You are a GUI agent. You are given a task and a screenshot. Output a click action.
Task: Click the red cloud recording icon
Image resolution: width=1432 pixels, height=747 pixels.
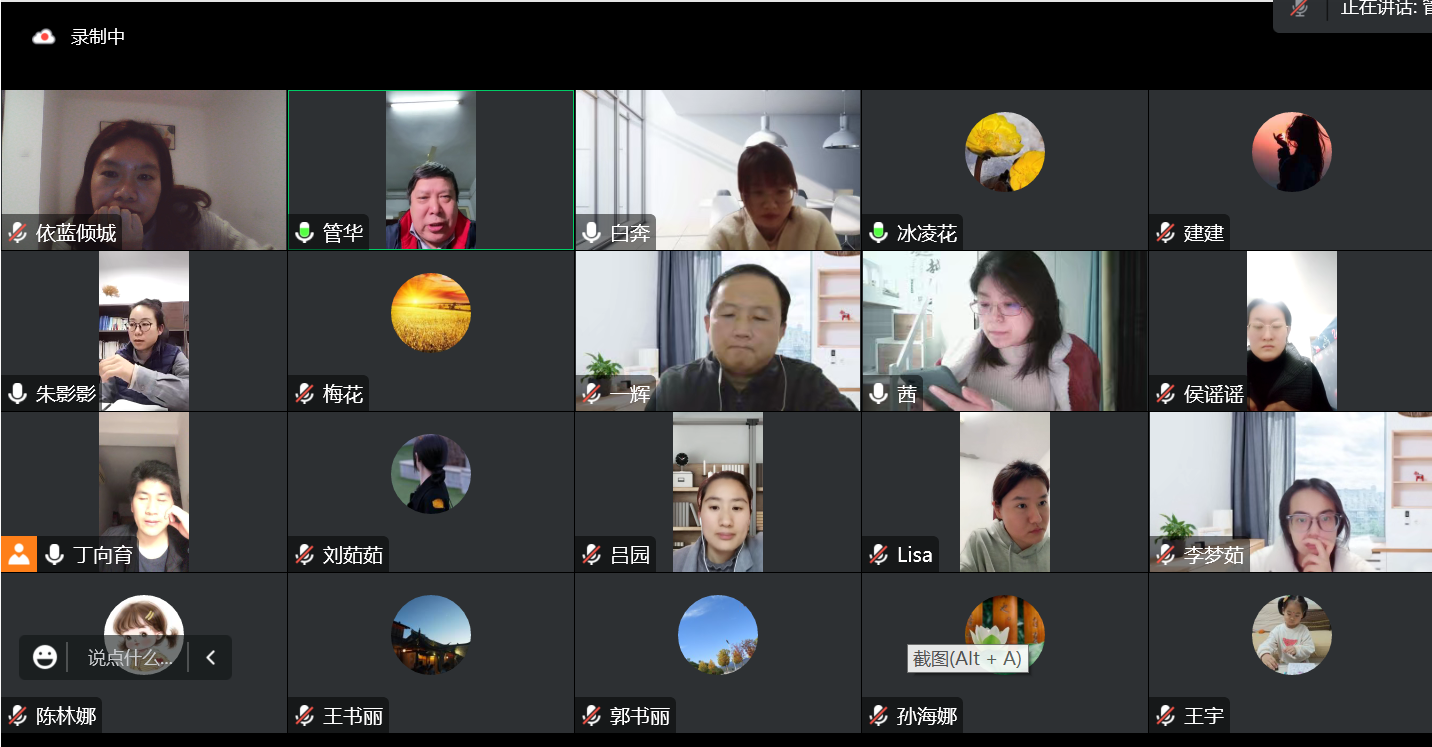(43, 37)
